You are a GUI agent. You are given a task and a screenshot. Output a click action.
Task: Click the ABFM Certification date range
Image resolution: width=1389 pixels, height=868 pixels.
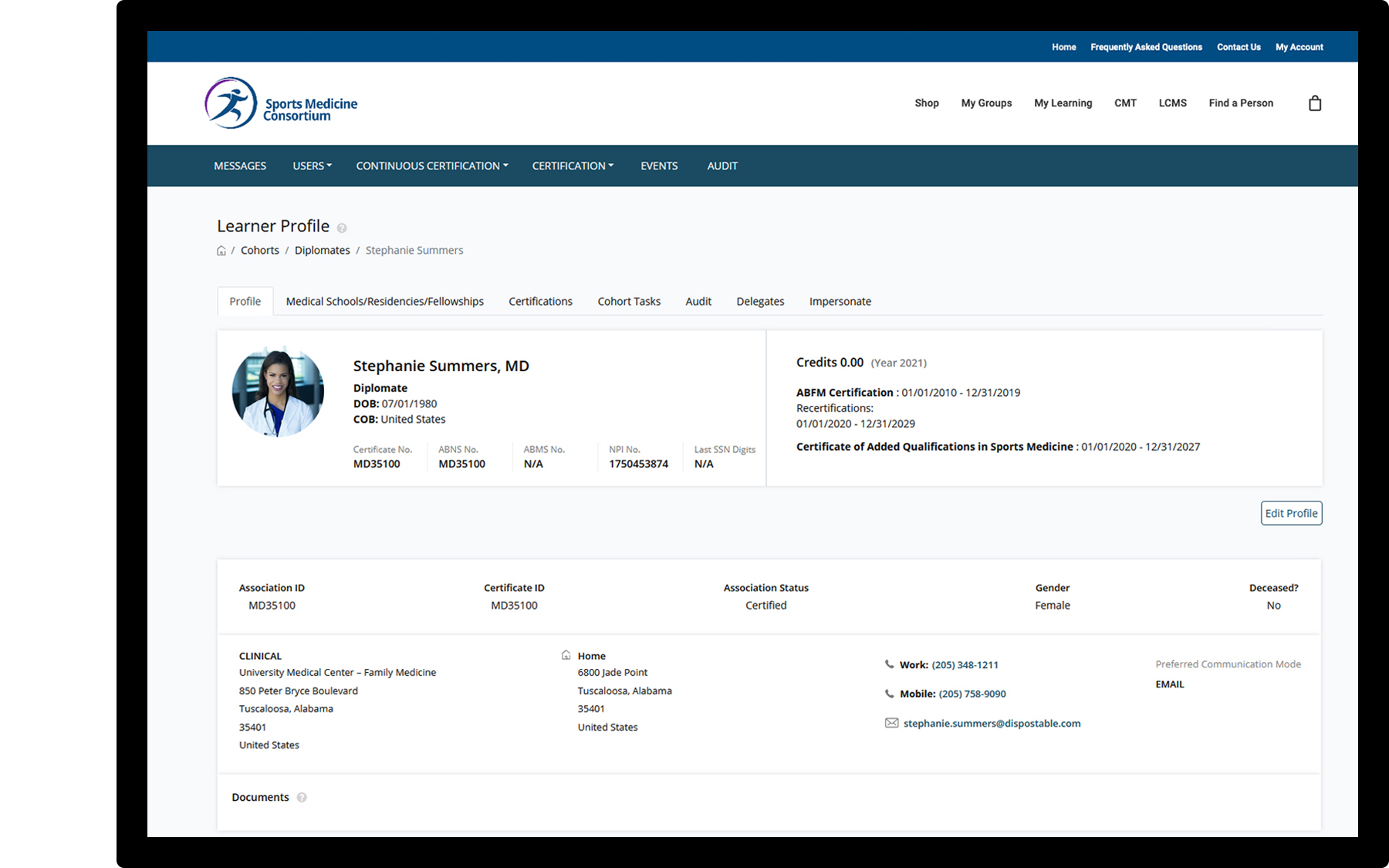click(961, 393)
